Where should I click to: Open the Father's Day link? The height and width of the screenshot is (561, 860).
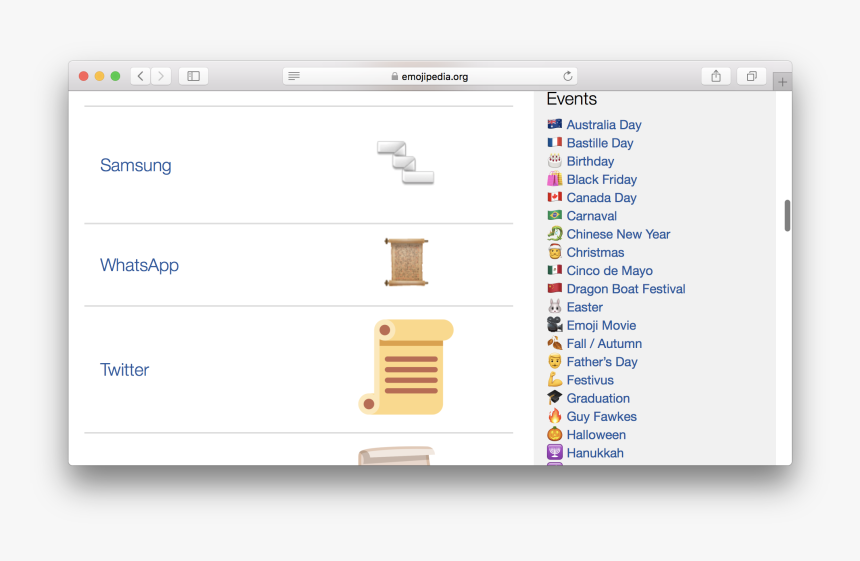602,361
